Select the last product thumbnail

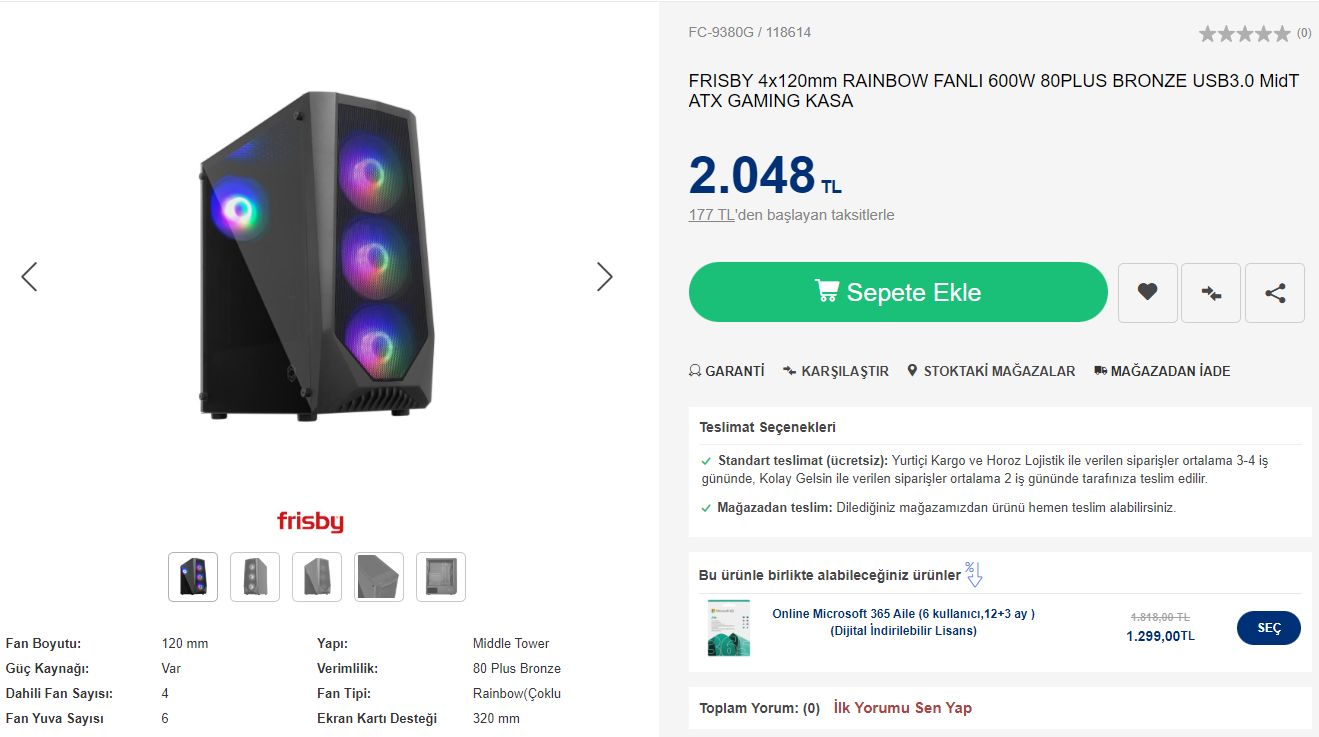(441, 577)
